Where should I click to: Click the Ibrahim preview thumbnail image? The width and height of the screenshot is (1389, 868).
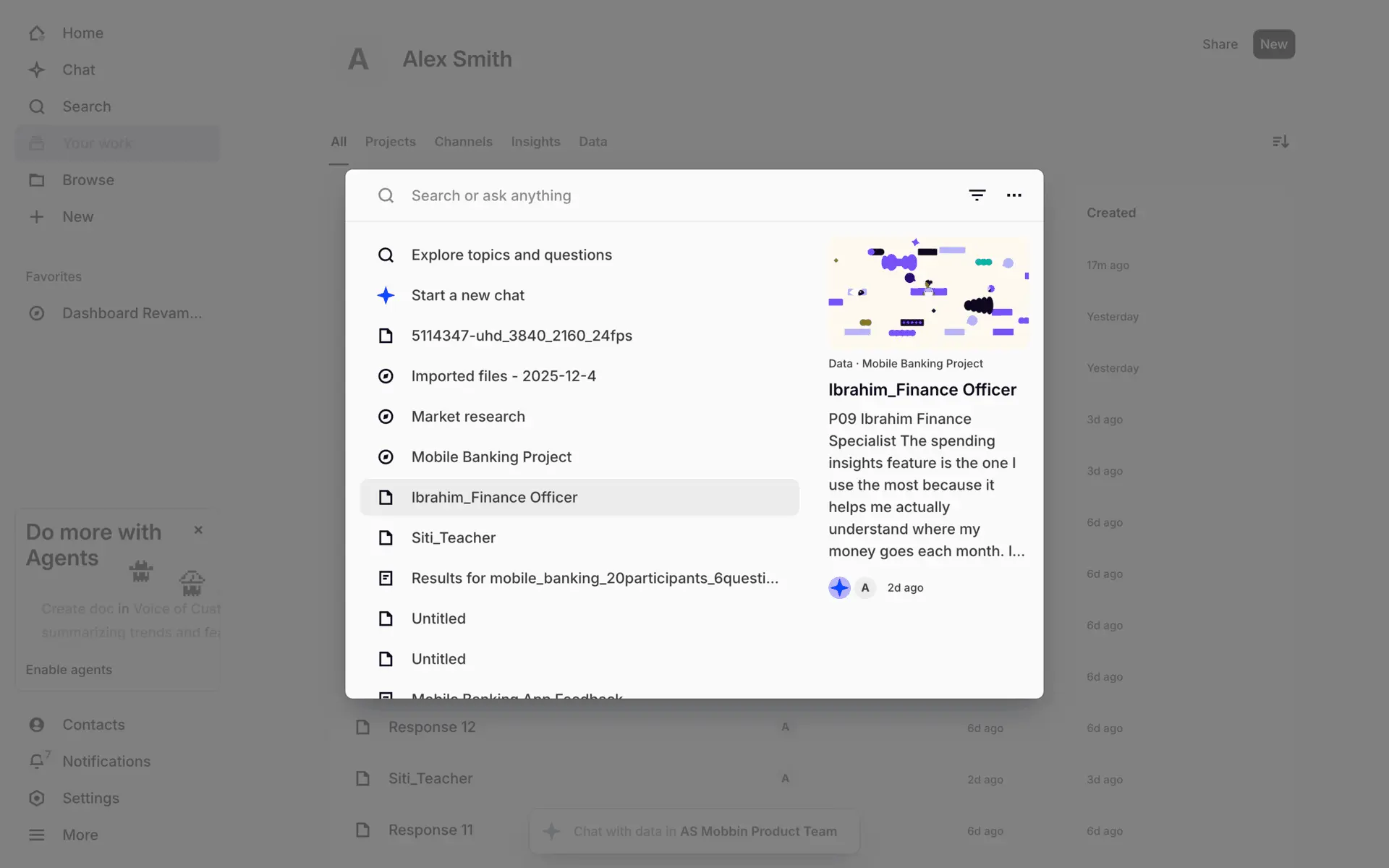pos(928,293)
